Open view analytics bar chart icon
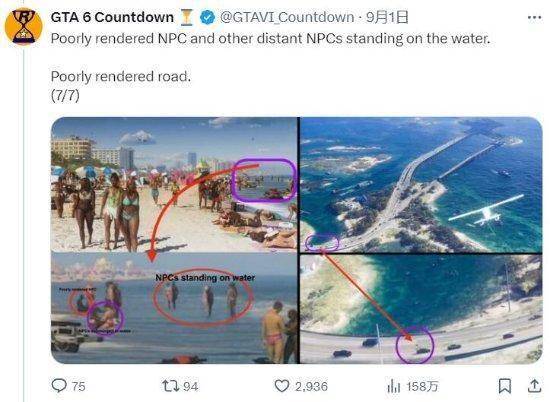The image size is (550, 402). point(394,386)
